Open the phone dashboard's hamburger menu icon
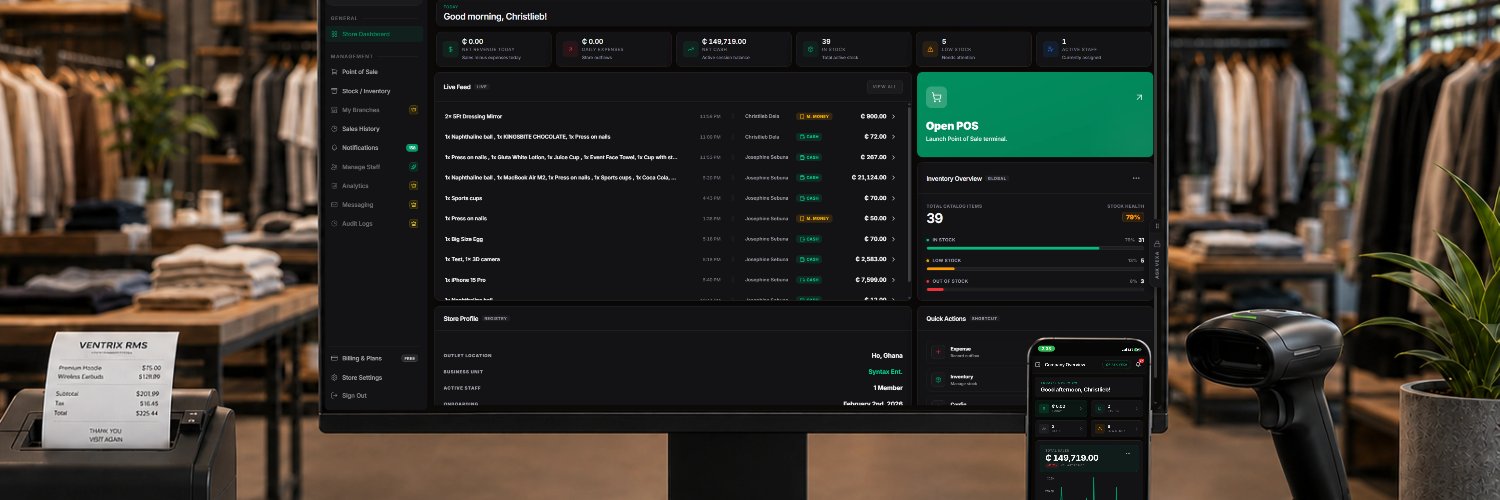The image size is (1500, 500). [x=1038, y=365]
